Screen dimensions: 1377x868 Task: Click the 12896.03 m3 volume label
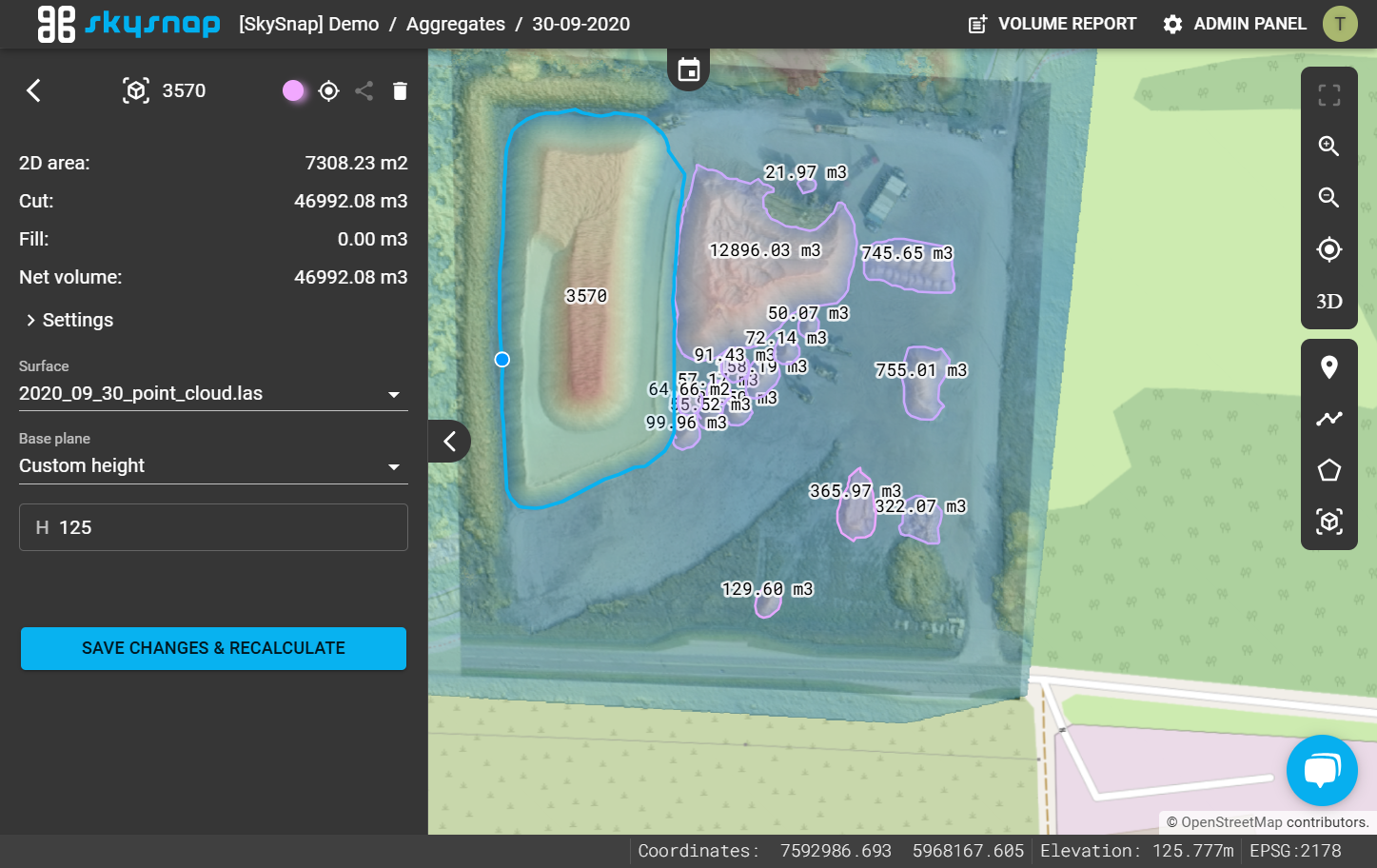[764, 250]
